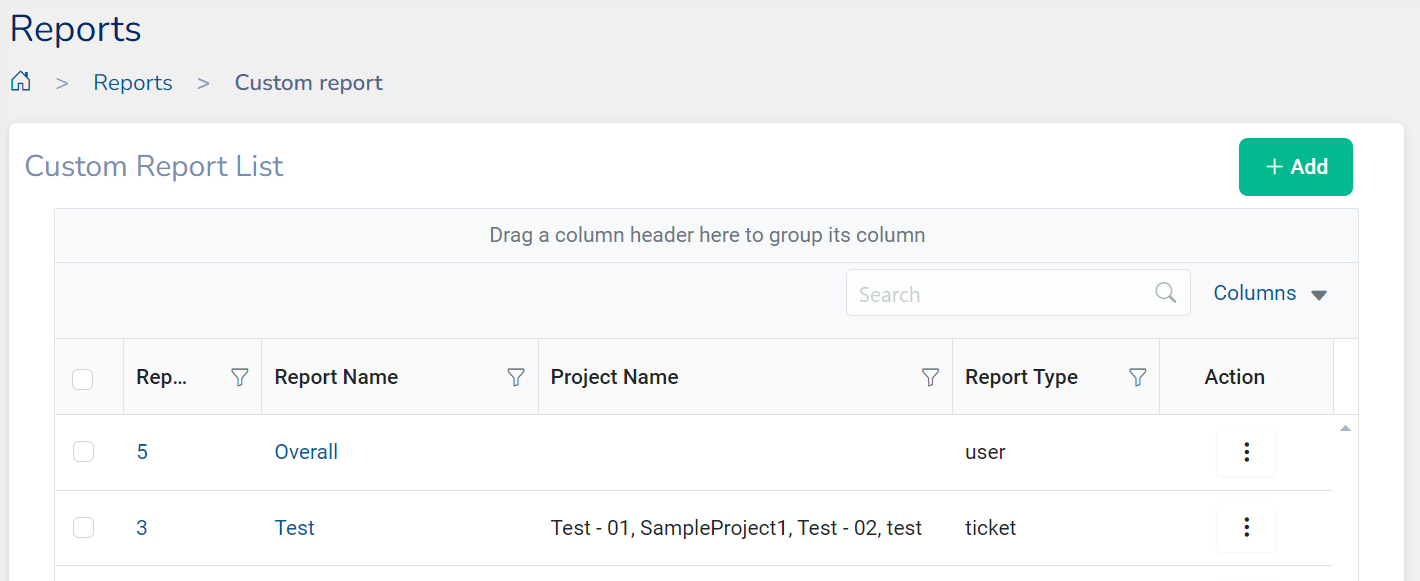Viewport: 1420px width, 581px height.
Task: Click the scroll up arrow in grid
Action: 1345,429
